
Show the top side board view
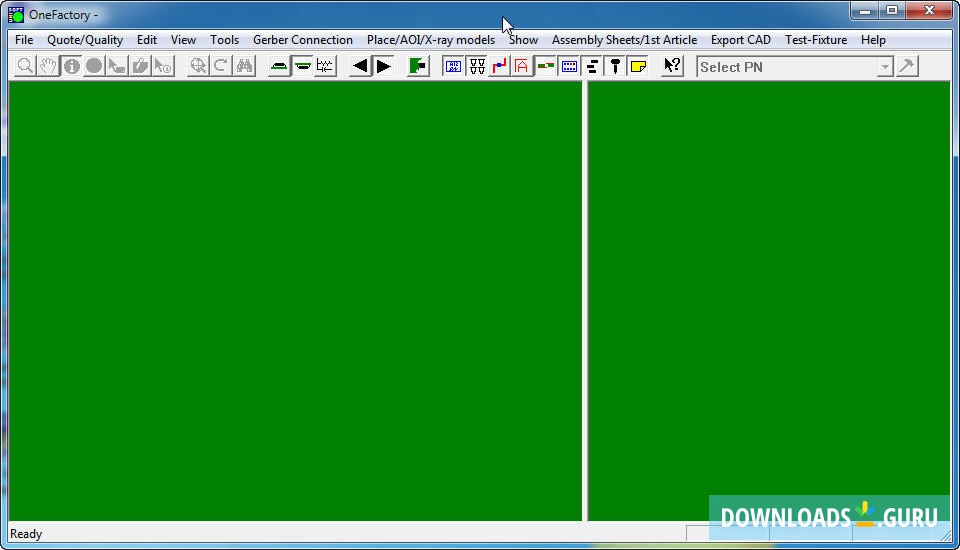coord(279,66)
